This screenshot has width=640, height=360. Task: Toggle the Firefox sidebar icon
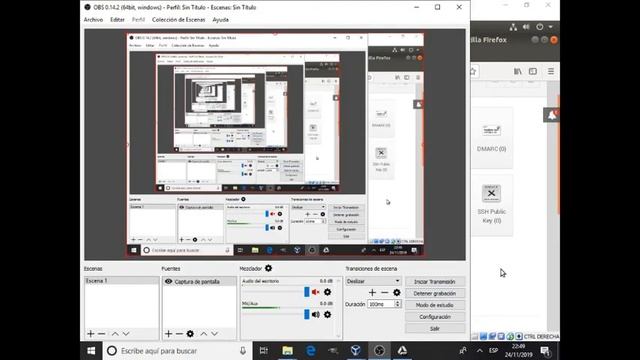533,71
